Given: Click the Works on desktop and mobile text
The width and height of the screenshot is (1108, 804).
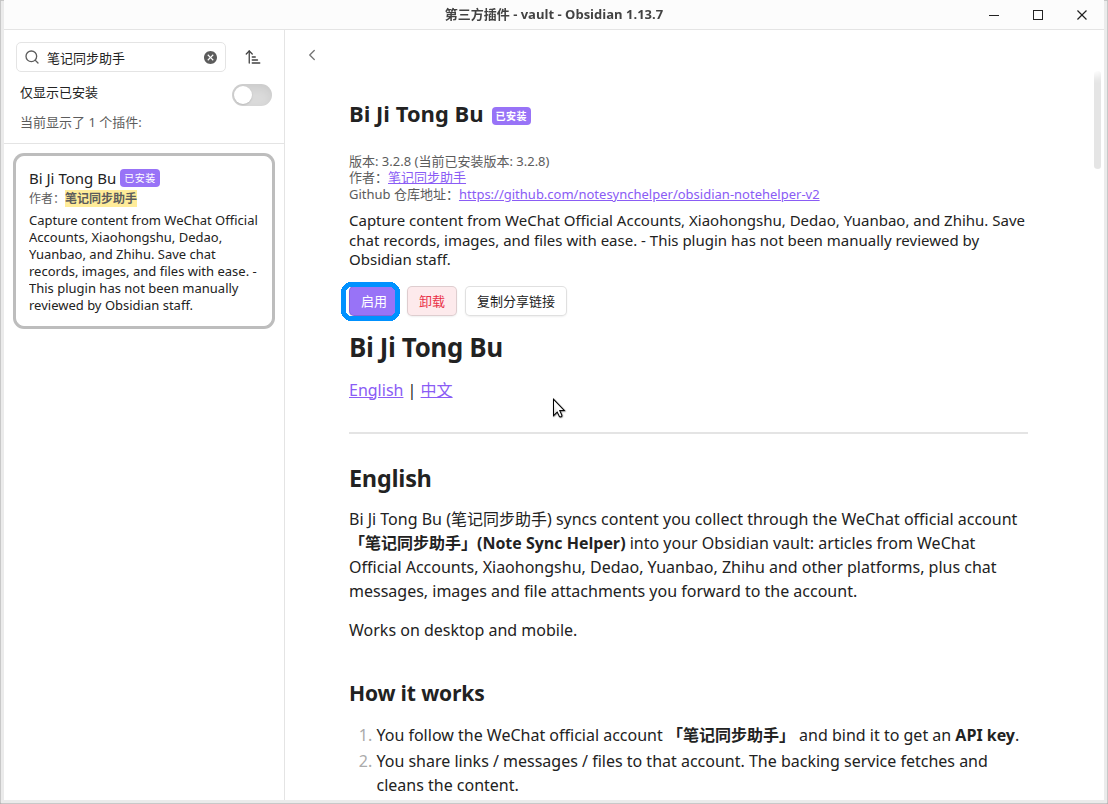Looking at the screenshot, I should tap(463, 630).
